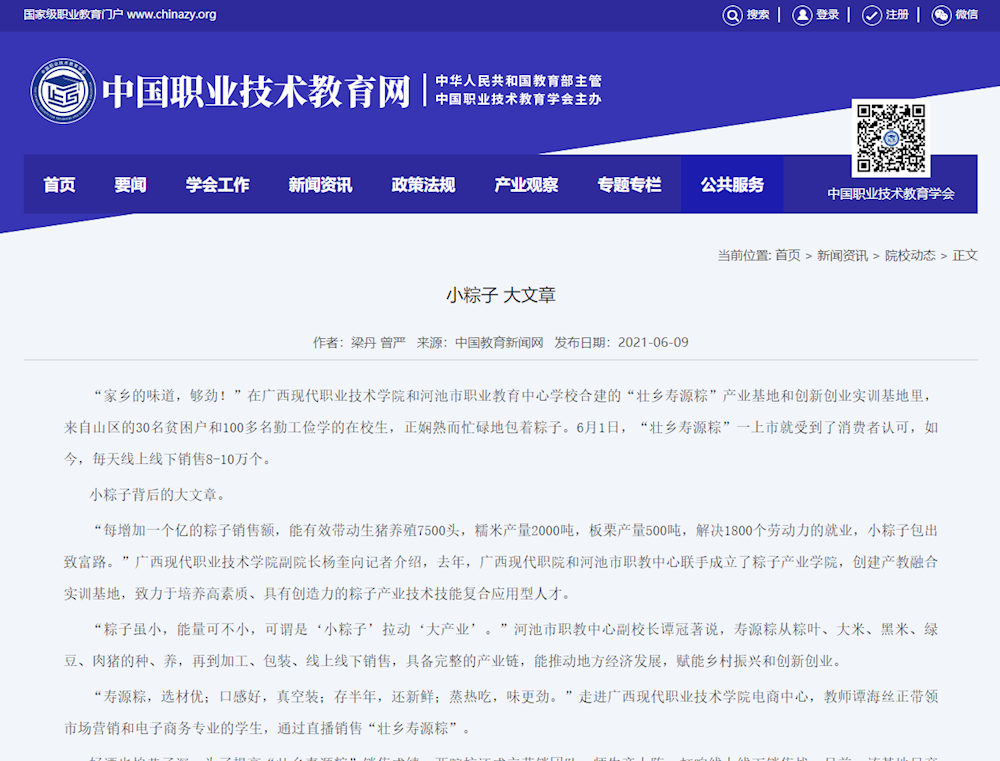
Task: Click 中国职业技术教育学会 label under QR code
Action: (x=890, y=194)
